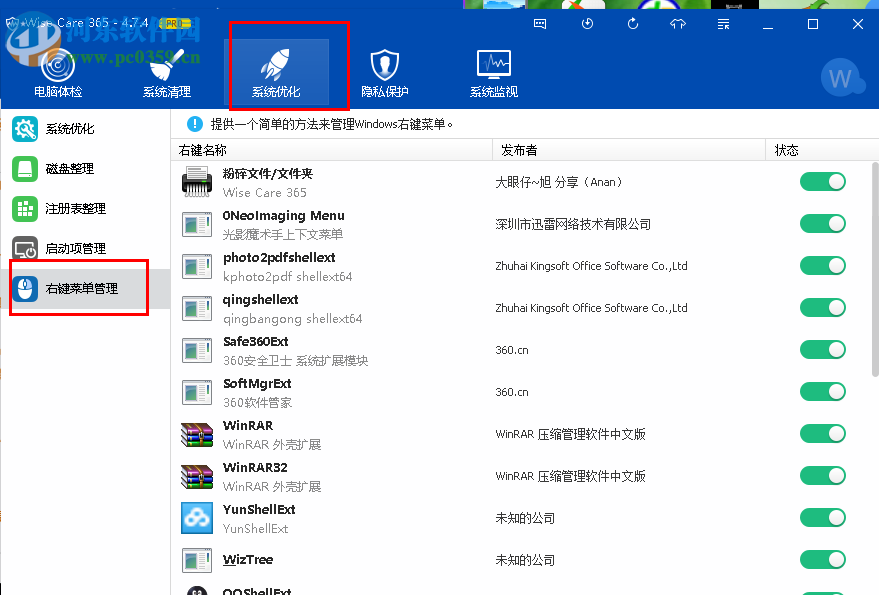Viewport: 879px width, 595px height.
Task: Click the 注册表整理 green grid icon
Action: coord(25,209)
